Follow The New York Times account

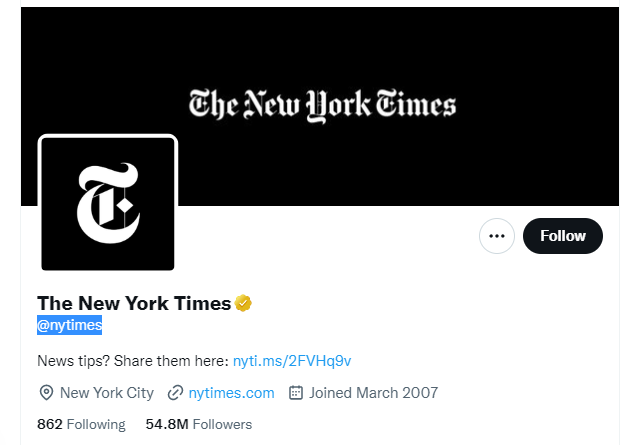pos(563,236)
